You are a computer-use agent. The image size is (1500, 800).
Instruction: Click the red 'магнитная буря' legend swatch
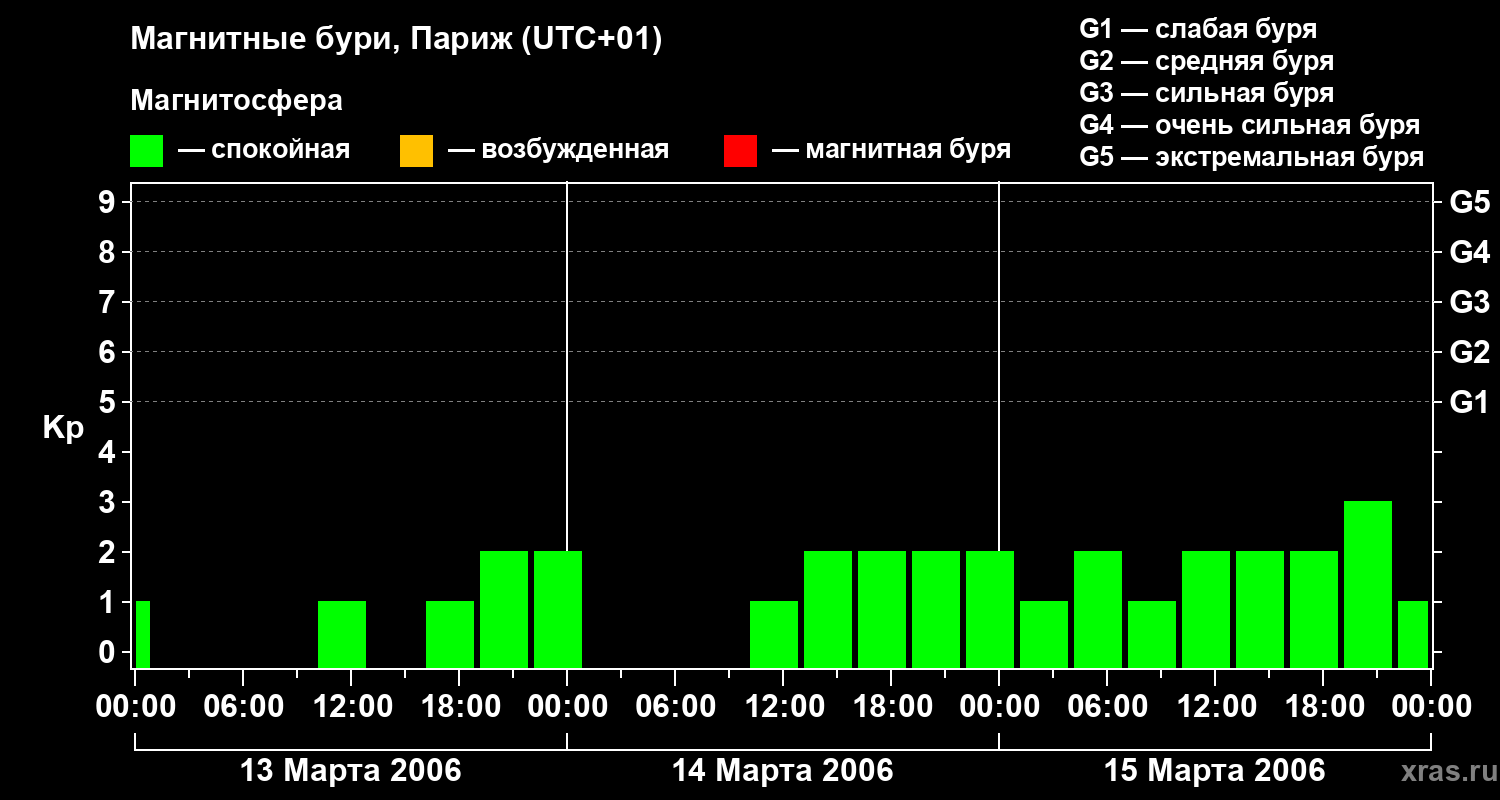740,151
